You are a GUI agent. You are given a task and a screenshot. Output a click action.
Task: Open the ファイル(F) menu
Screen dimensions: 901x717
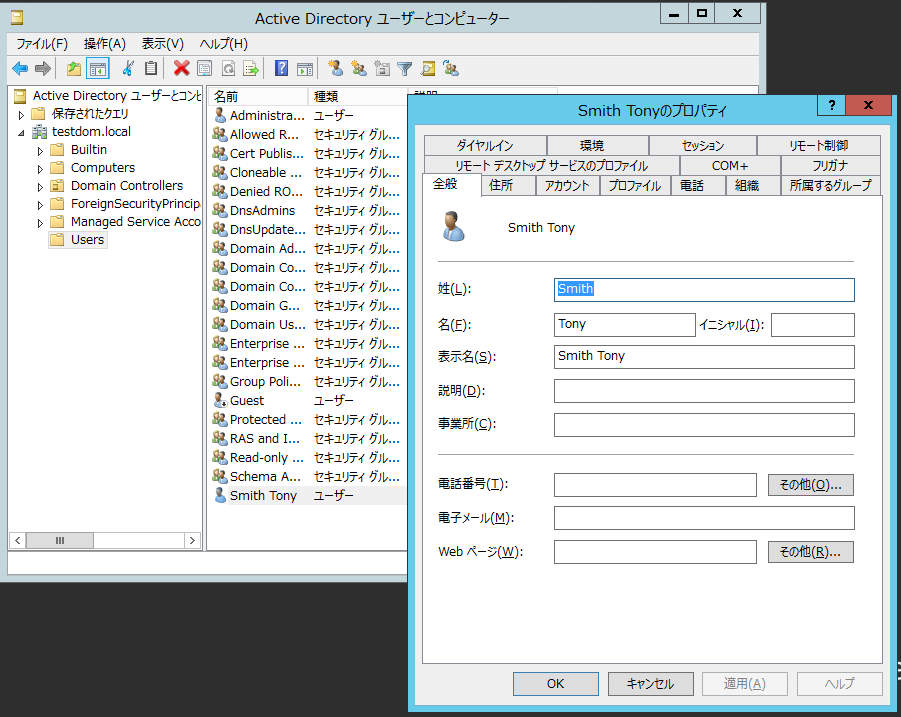click(42, 44)
